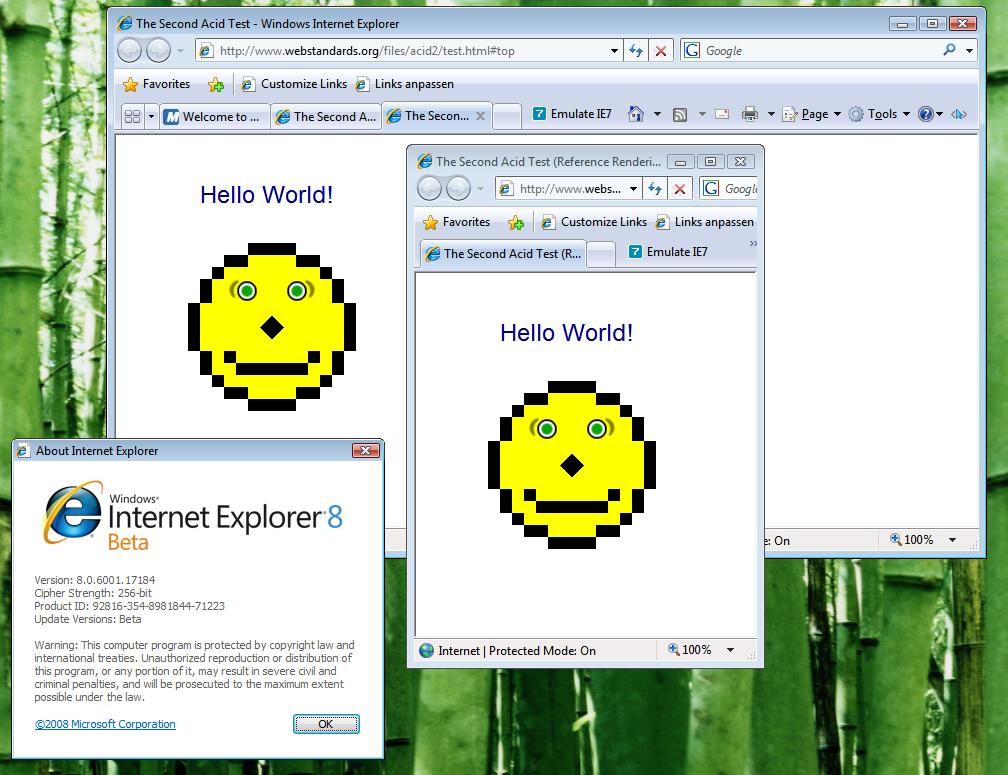The height and width of the screenshot is (775, 1008).
Task: Open the Help menu icon
Action: 930,114
